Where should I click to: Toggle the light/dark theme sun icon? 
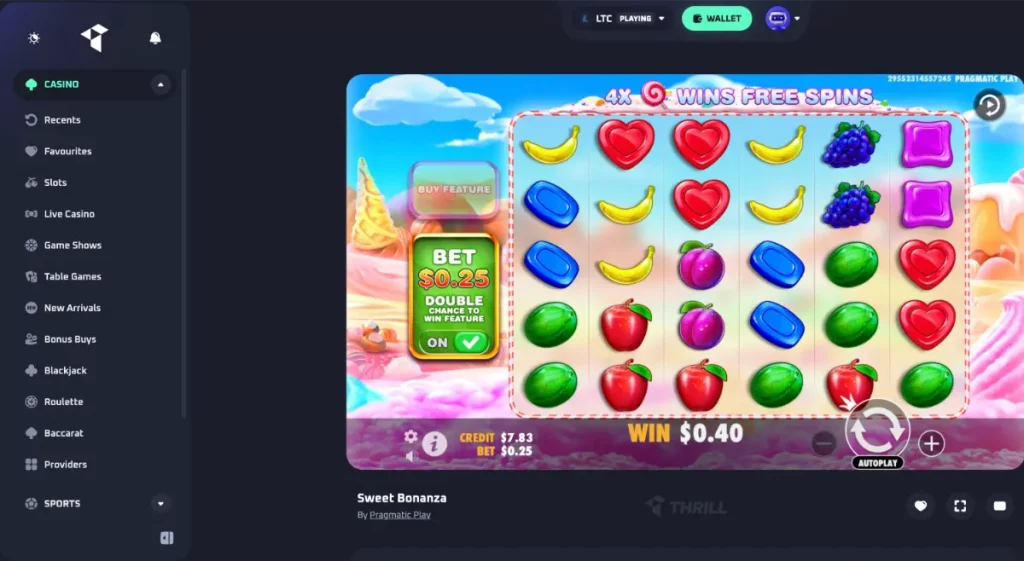[x=34, y=38]
